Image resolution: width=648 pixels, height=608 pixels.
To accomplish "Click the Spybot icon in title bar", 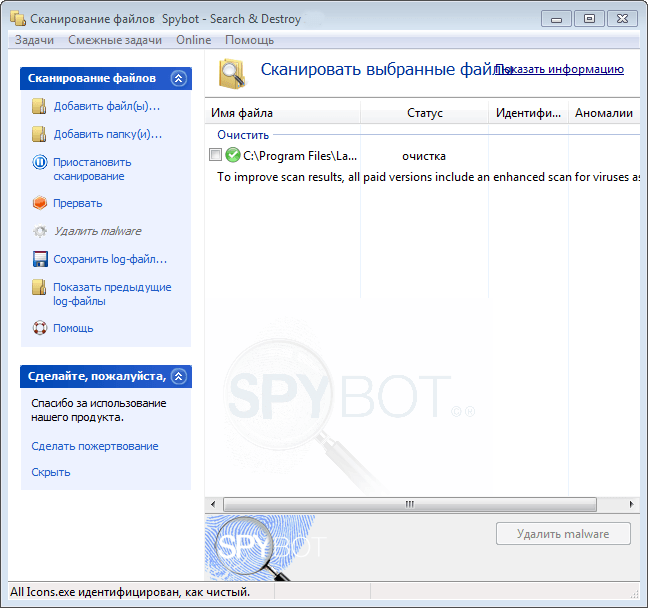I will coord(18,19).
